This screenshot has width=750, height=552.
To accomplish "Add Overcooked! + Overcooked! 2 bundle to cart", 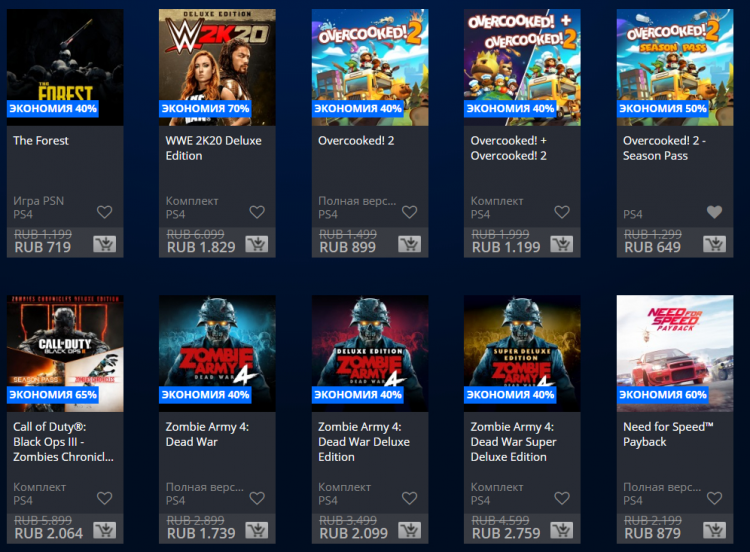I will coord(562,244).
